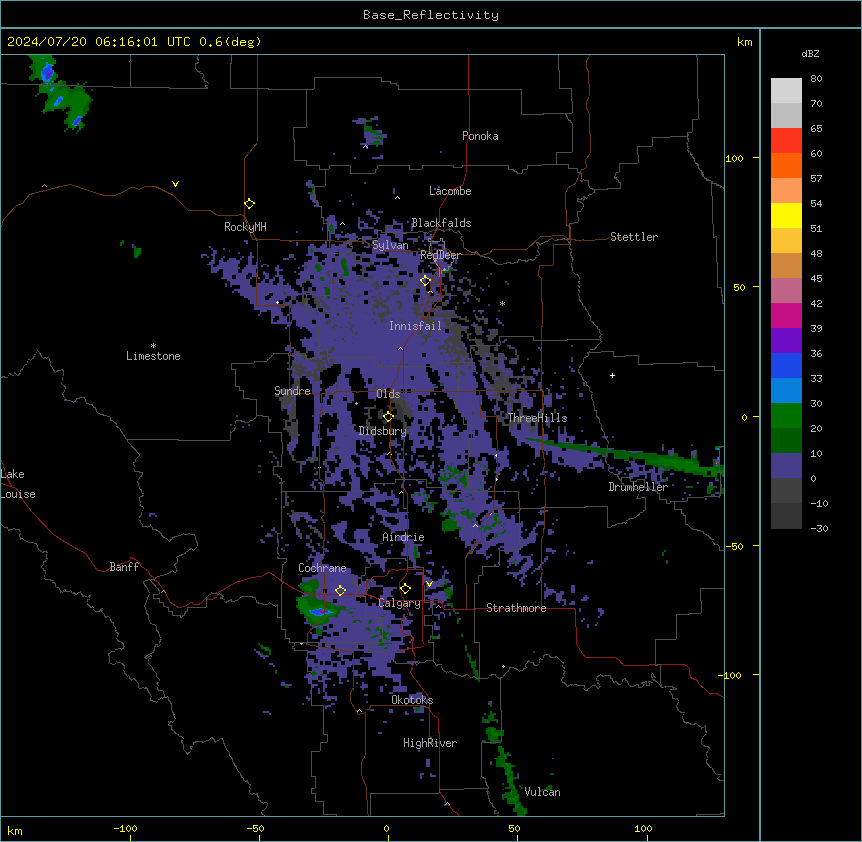This screenshot has width=862, height=842.
Task: Click the -100 tick label on the bottom axis
Action: pos(125,829)
